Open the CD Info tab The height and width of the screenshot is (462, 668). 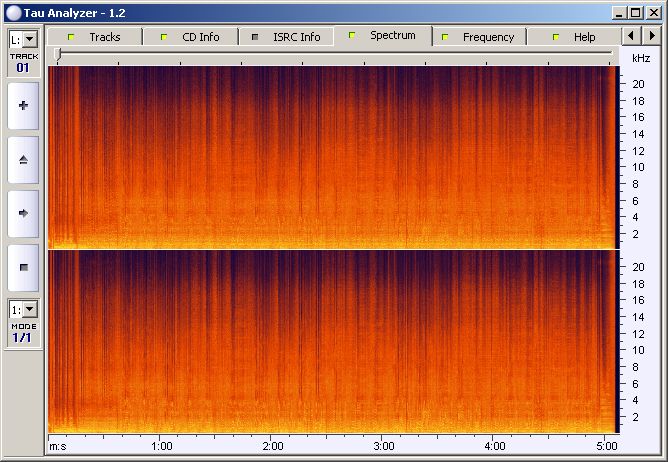click(191, 37)
